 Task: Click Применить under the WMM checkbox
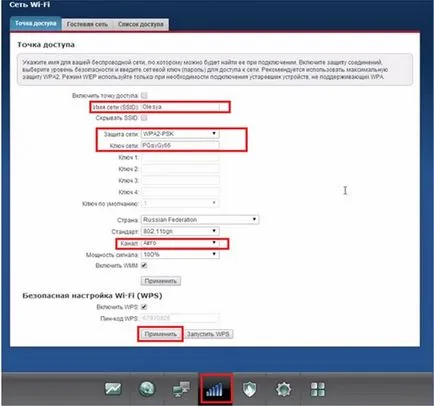161,281
